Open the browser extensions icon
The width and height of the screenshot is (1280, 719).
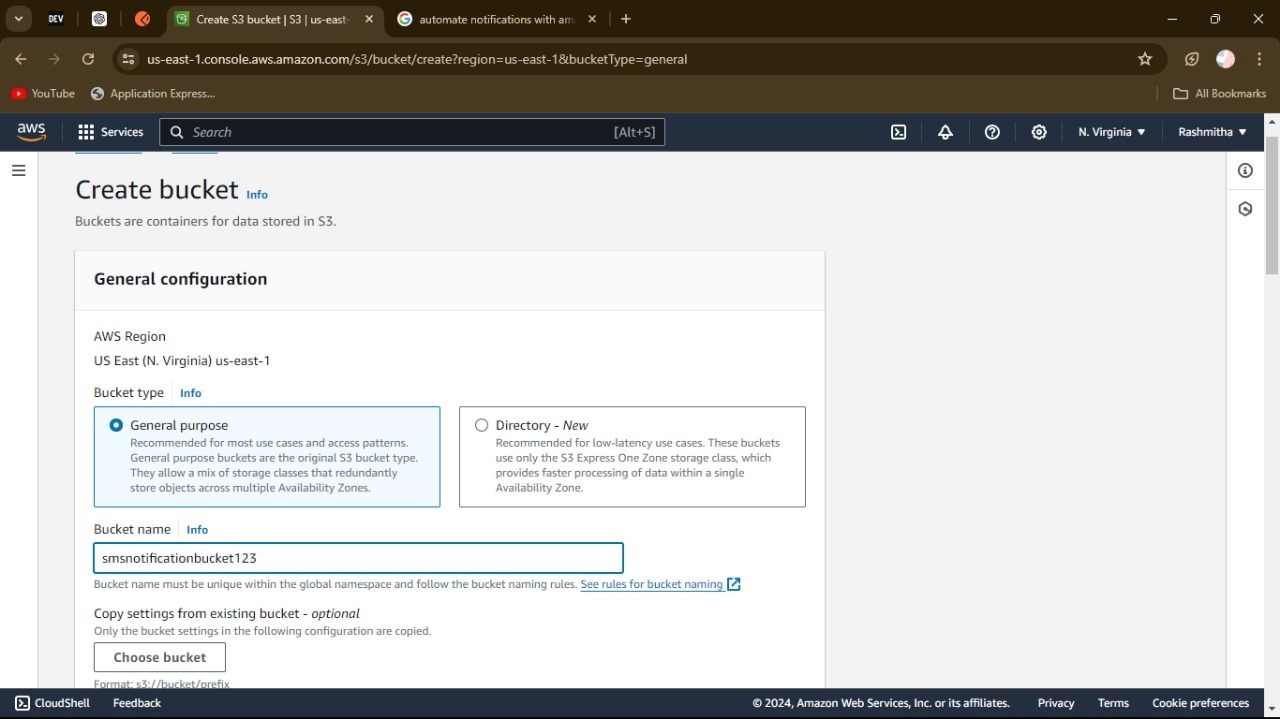1192,59
